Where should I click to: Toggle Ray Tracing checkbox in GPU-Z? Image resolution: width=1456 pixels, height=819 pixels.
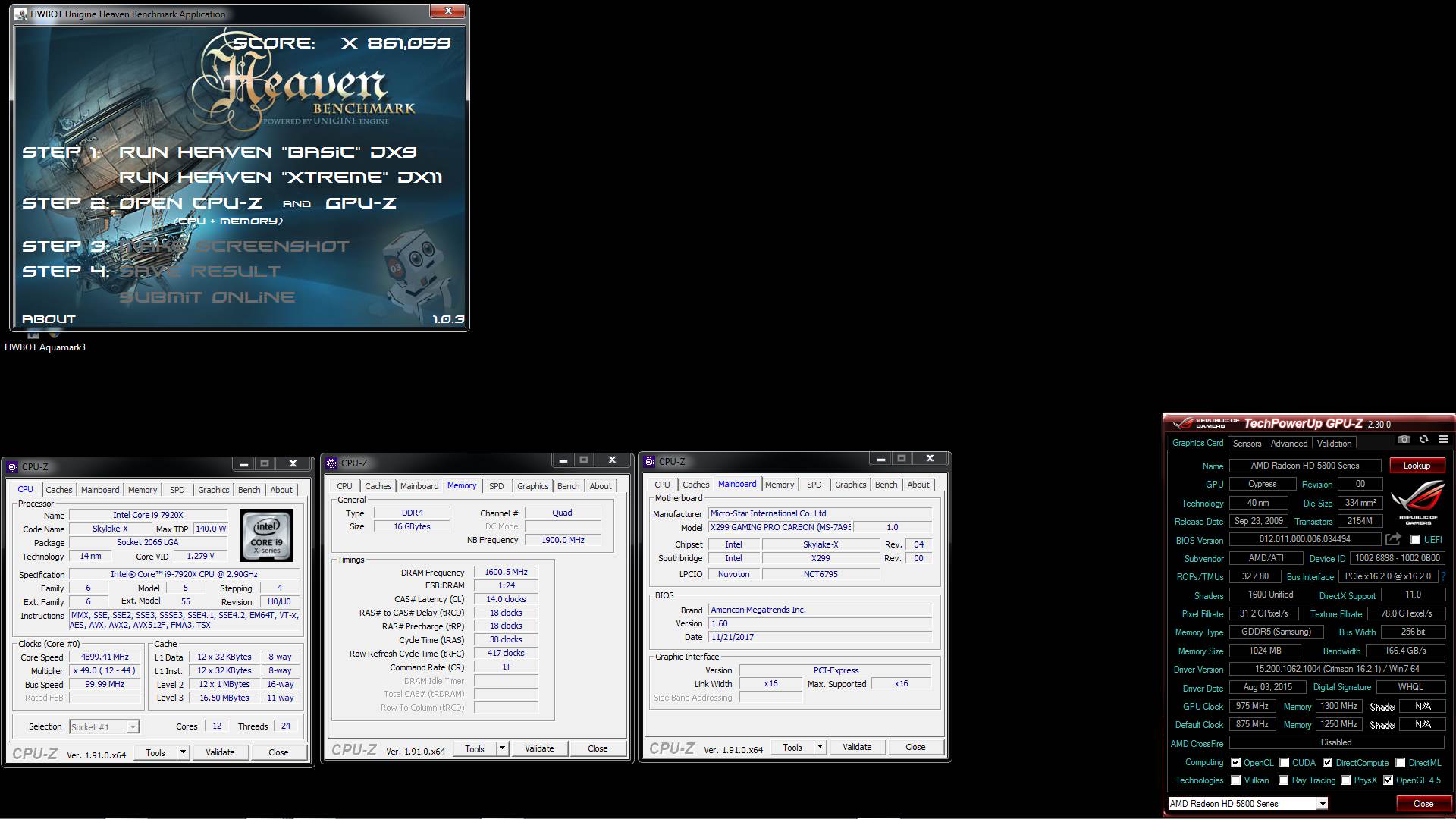pos(1284,780)
